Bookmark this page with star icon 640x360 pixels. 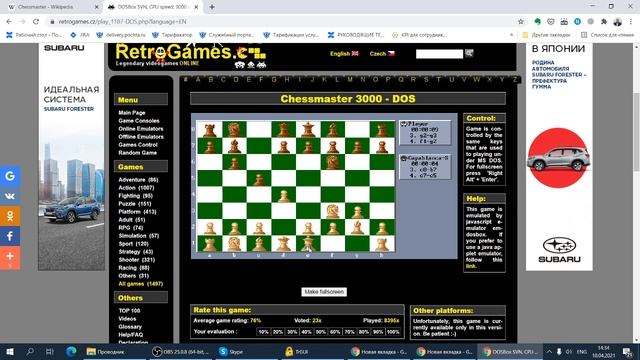coord(520,22)
